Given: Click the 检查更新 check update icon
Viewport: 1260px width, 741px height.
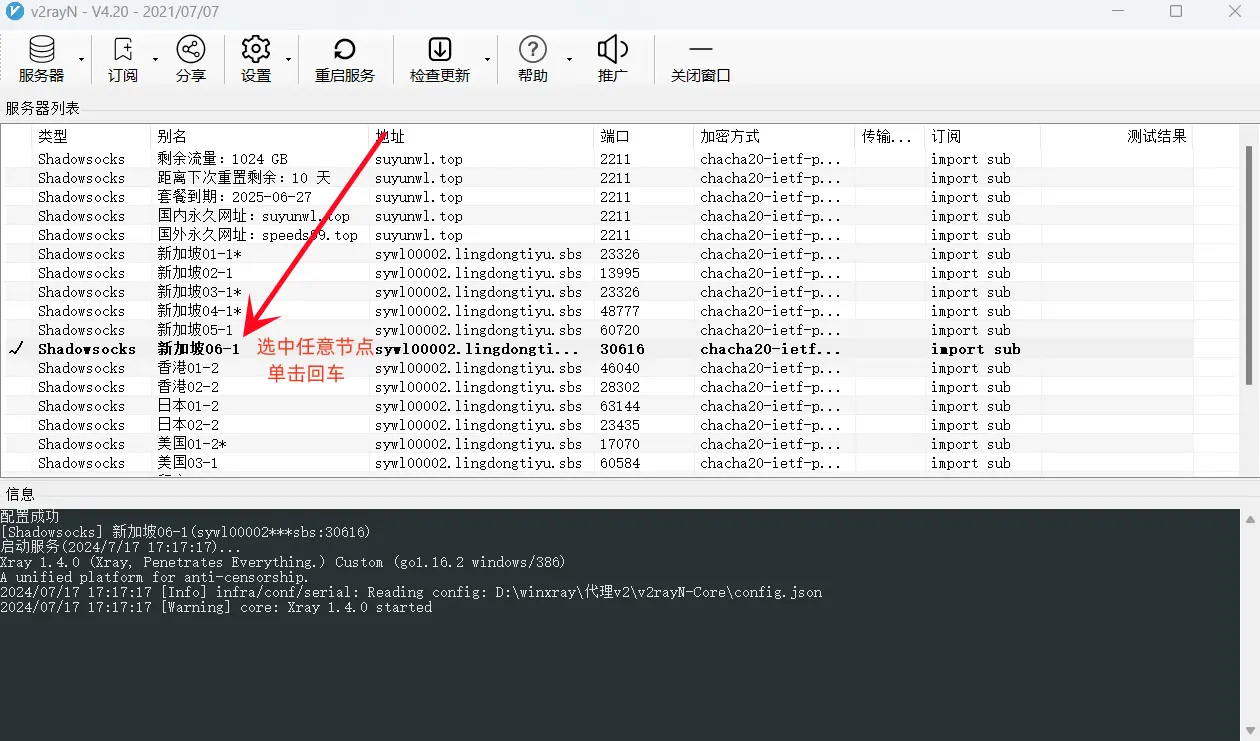Looking at the screenshot, I should click(440, 59).
